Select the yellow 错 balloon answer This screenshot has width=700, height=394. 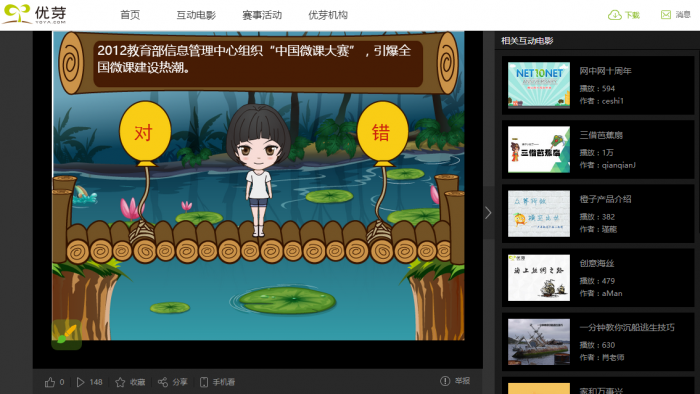(383, 132)
